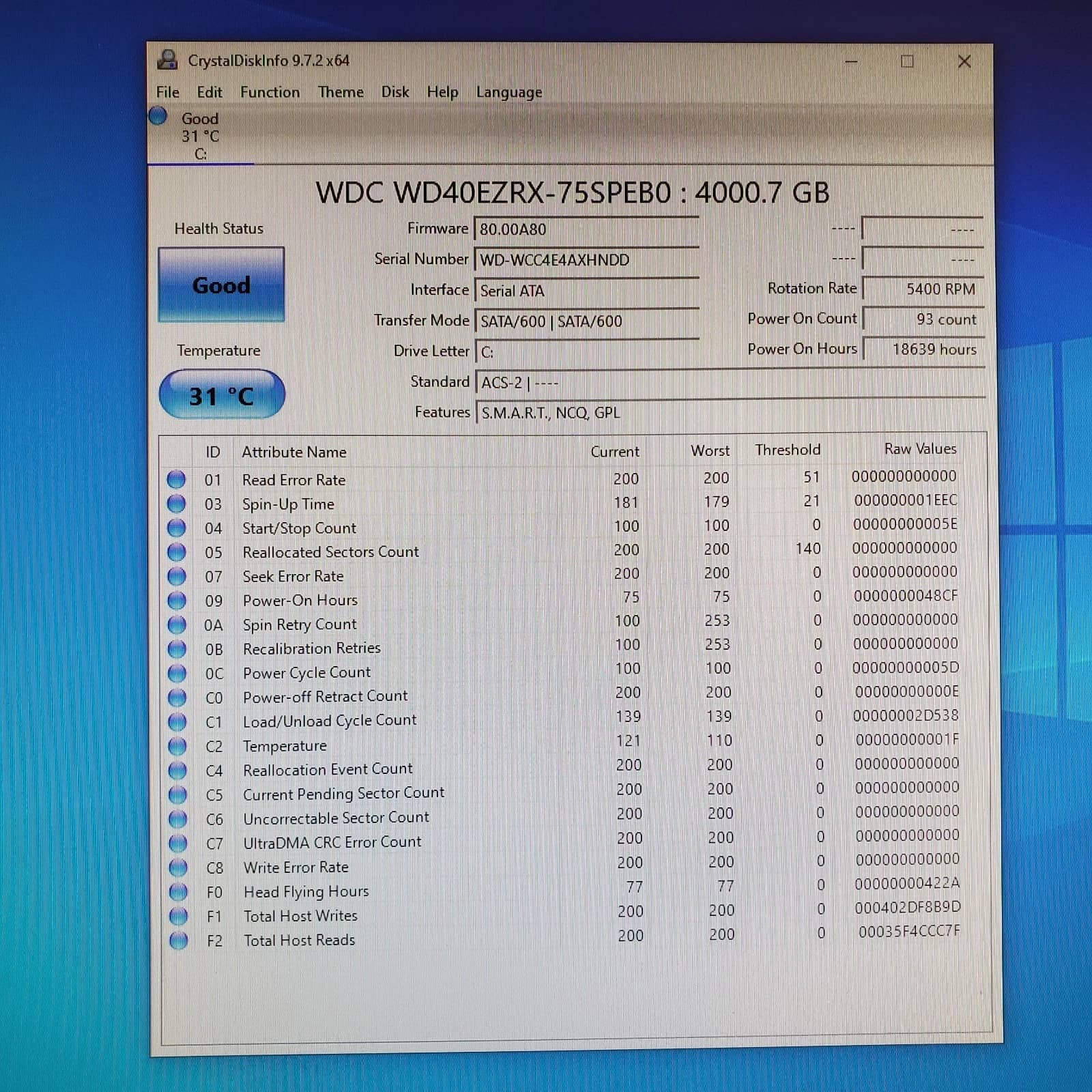Click status orb for Reallocation Event Count
The height and width of the screenshot is (1092, 1092).
[x=177, y=770]
